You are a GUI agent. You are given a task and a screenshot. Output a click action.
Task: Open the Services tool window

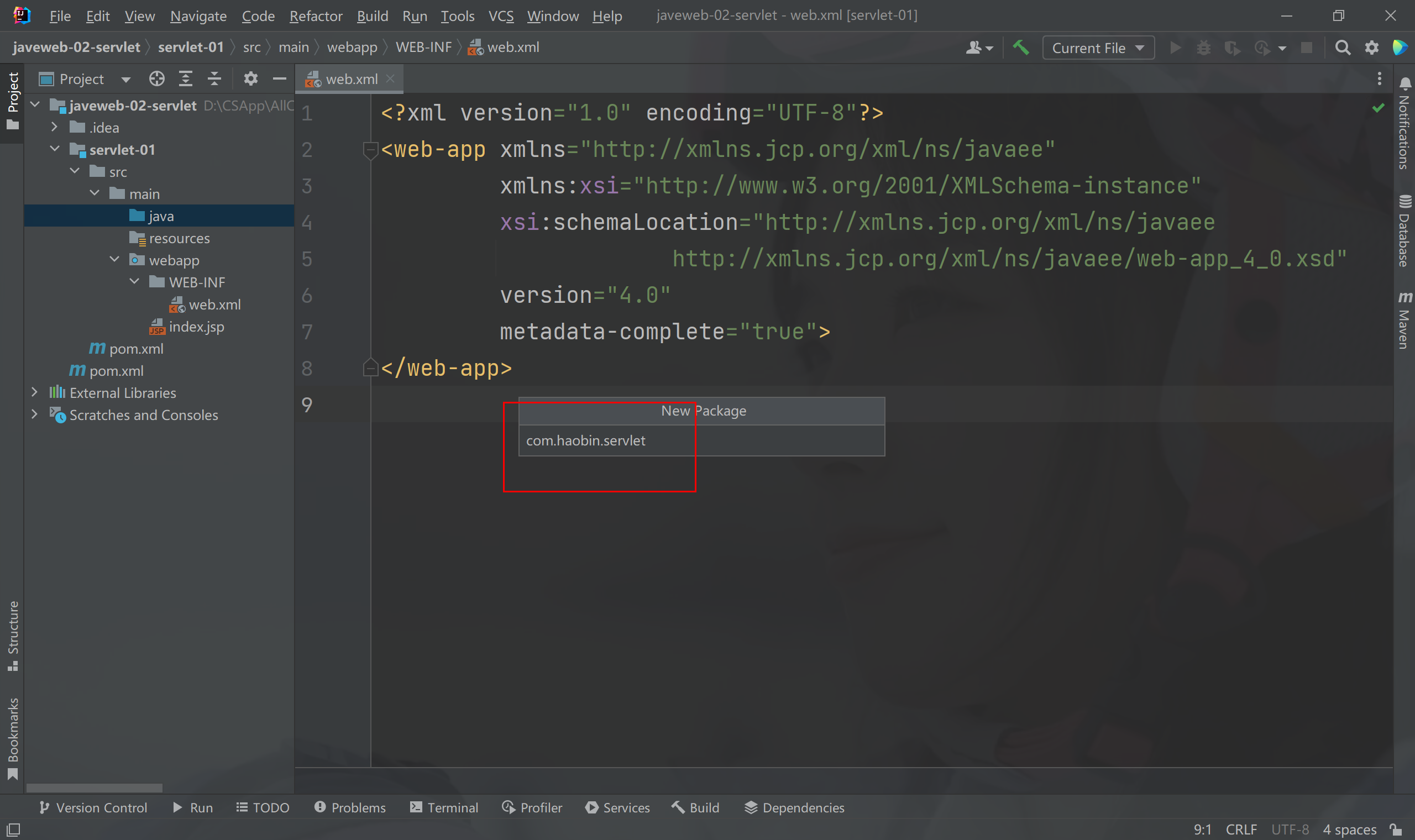pos(617,808)
